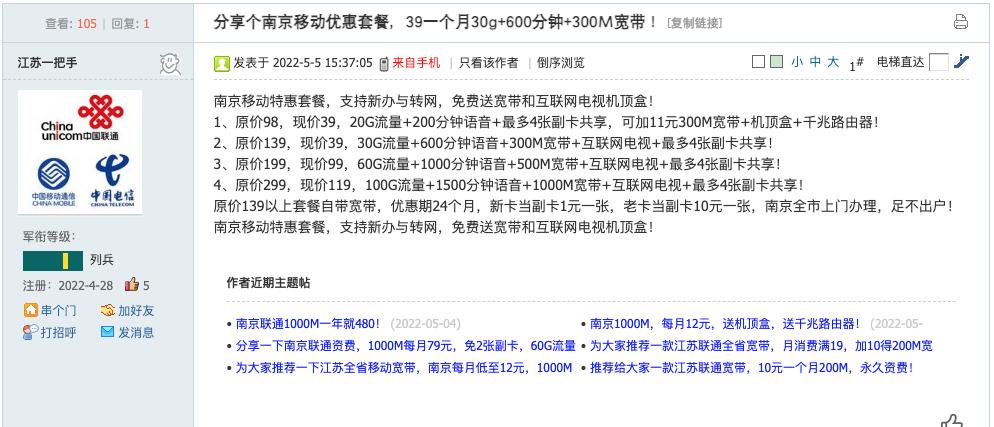Screen dimensions: 994x427
Task: Set font size to 中
Action: pyautogui.click(x=815, y=62)
